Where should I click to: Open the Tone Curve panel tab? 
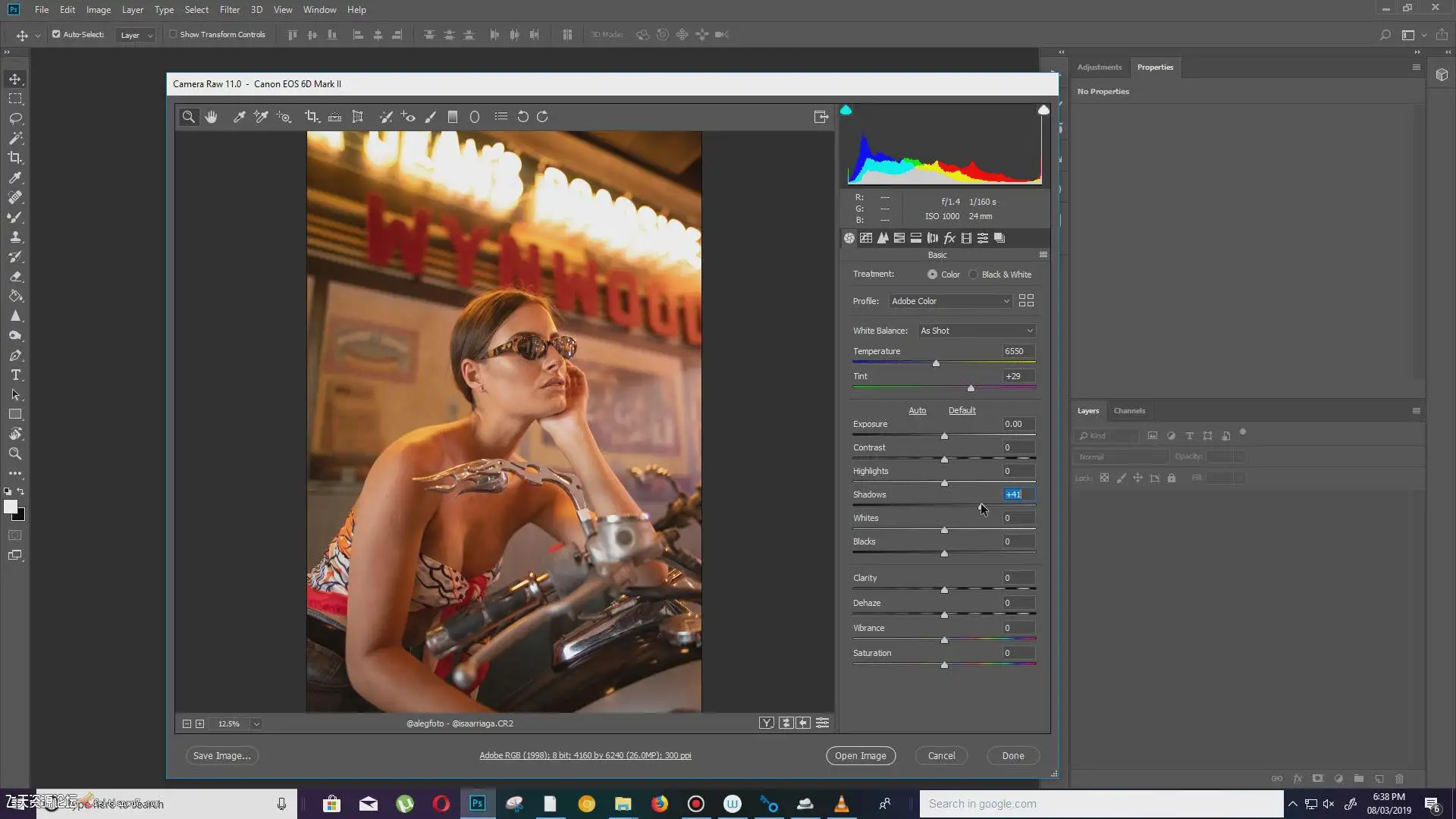click(x=866, y=238)
